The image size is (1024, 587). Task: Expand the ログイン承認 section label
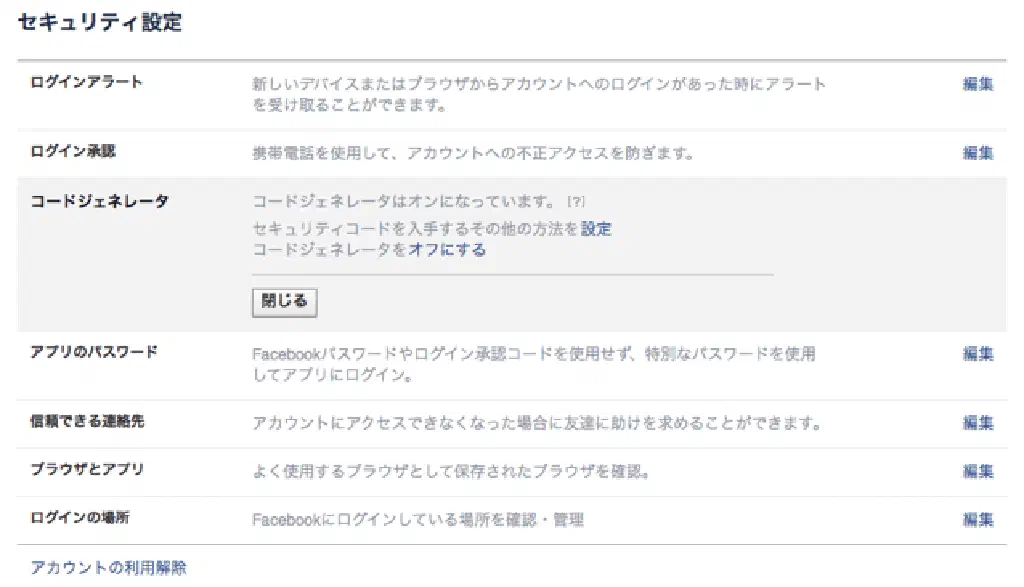tap(73, 151)
